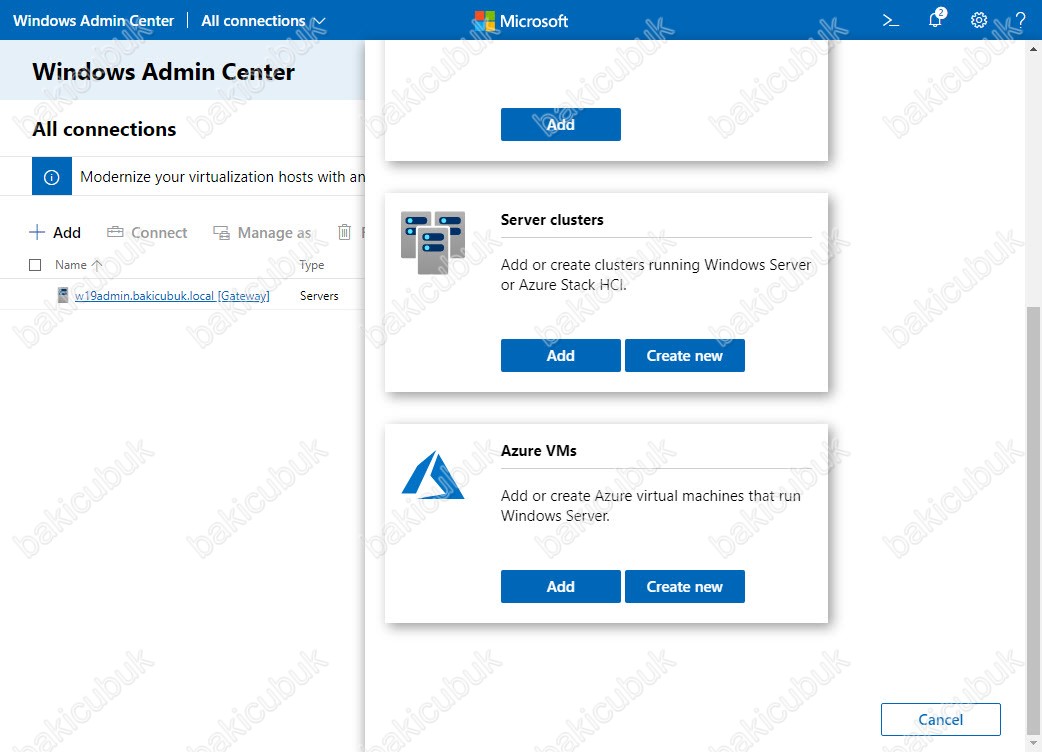Click Connect in the connections toolbar
1042x752 pixels.
[147, 233]
